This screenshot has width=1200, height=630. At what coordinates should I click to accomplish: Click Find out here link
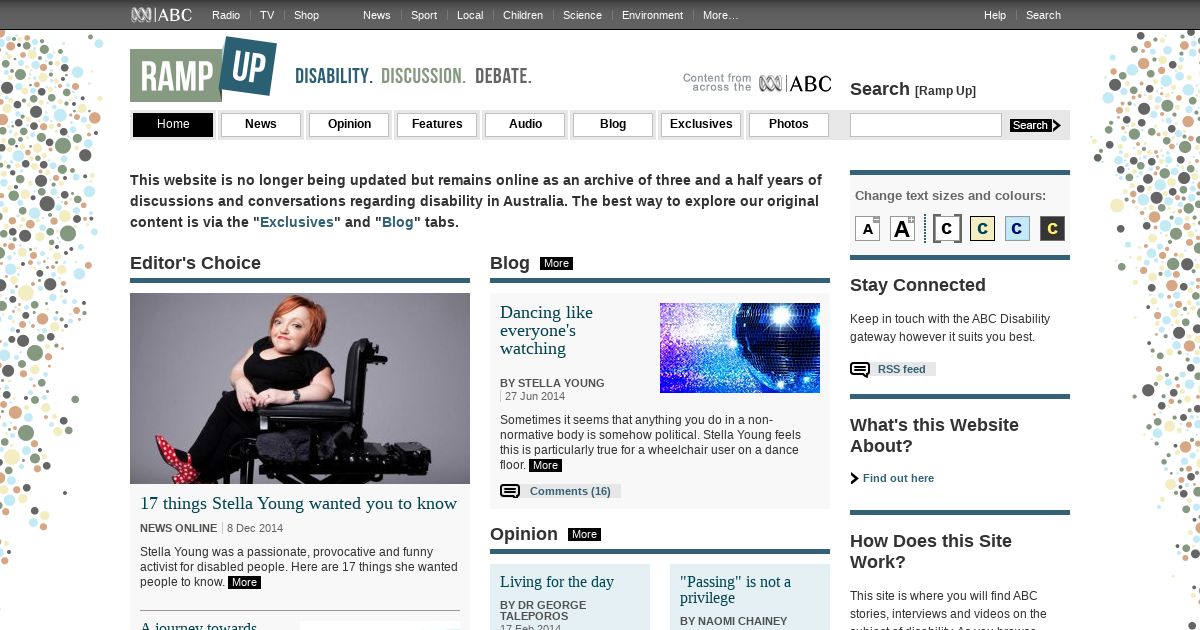coord(898,478)
